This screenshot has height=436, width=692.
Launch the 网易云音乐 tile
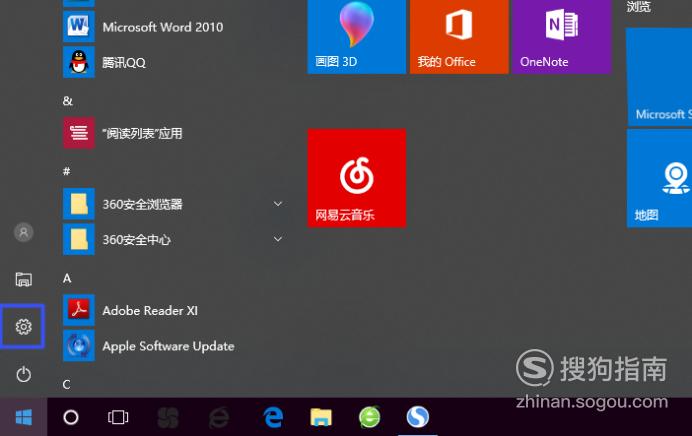pos(357,178)
